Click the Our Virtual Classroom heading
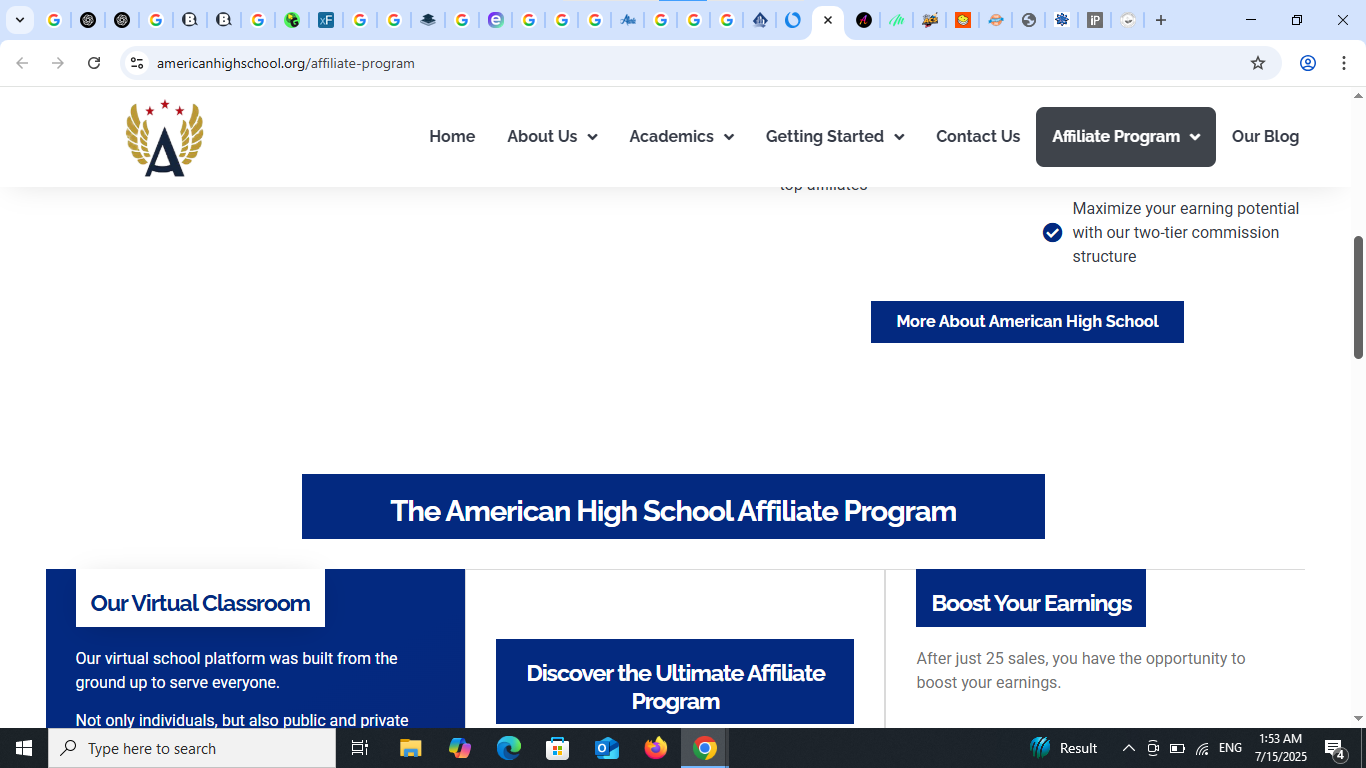This screenshot has width=1366, height=768. coord(200,603)
